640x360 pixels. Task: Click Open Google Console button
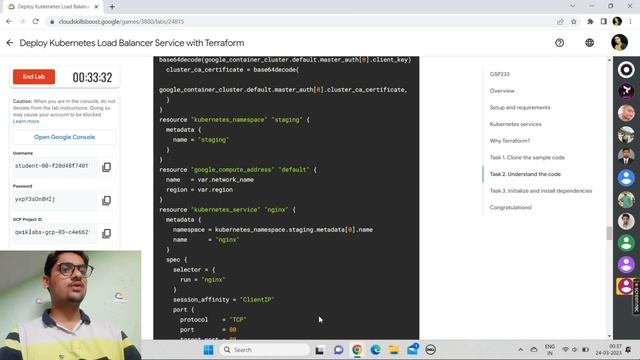click(x=64, y=137)
